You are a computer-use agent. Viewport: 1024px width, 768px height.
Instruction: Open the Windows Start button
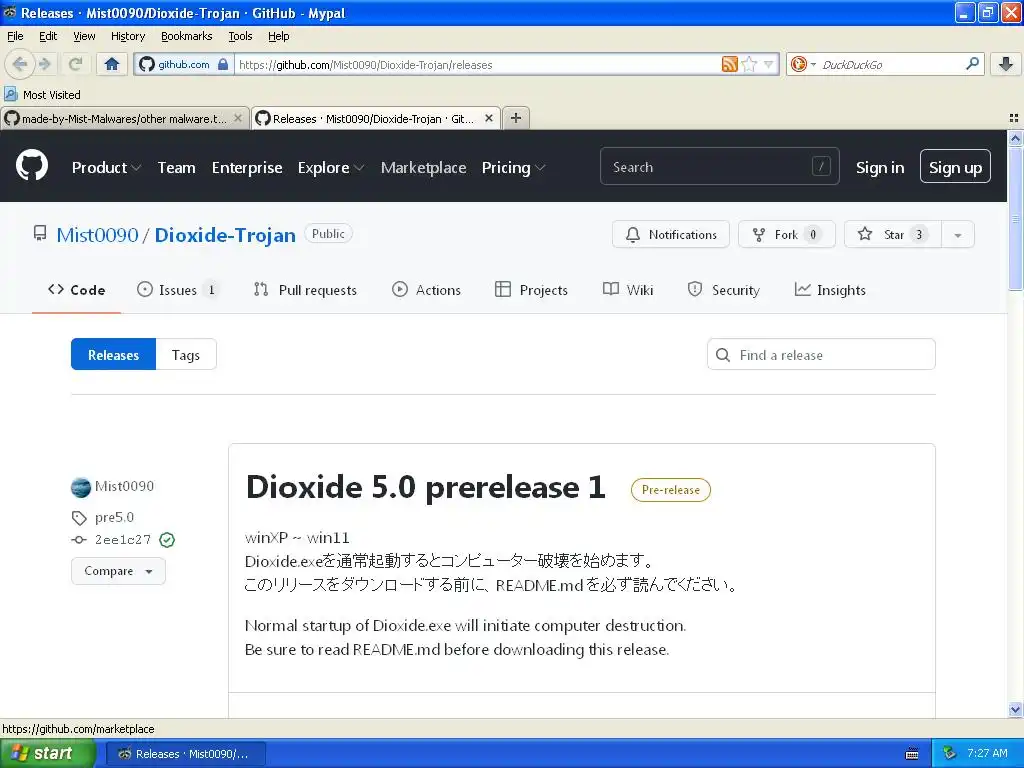click(46, 753)
